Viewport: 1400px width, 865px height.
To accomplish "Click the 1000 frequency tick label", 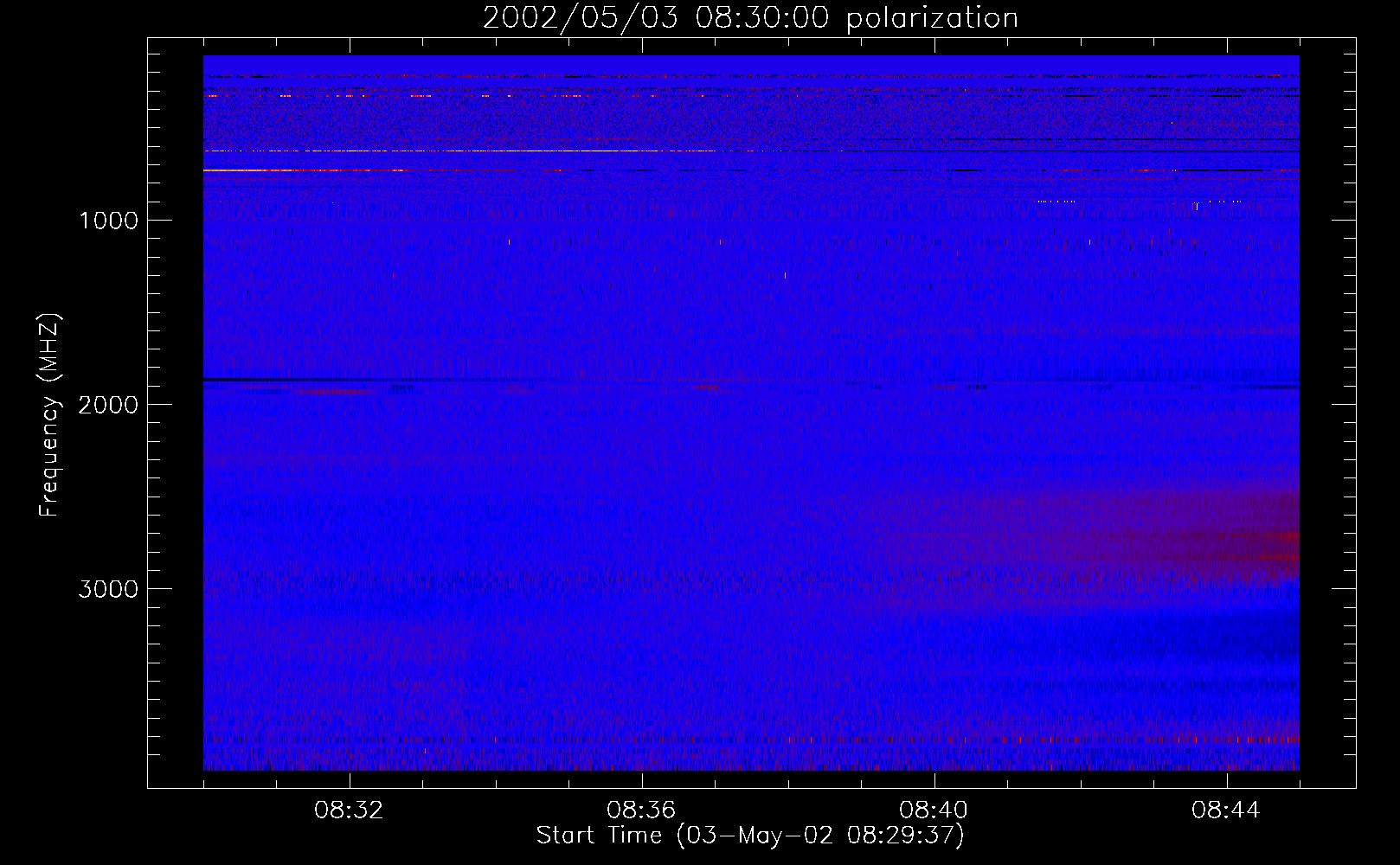I will point(108,221).
